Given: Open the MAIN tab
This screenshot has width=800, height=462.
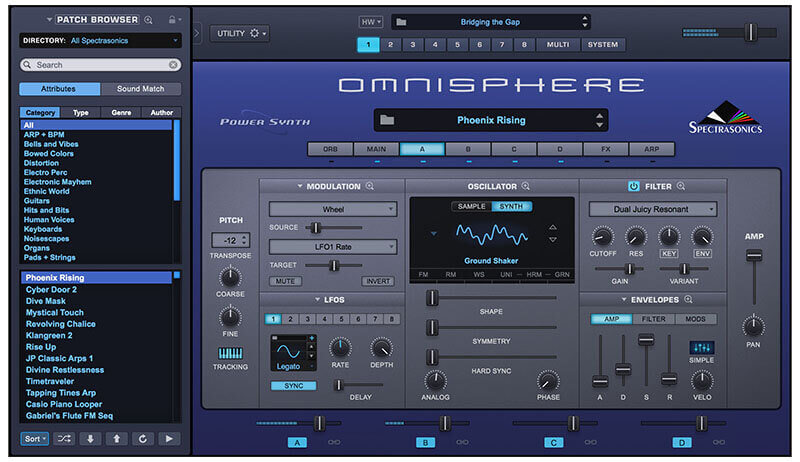Looking at the screenshot, I should coord(376,149).
